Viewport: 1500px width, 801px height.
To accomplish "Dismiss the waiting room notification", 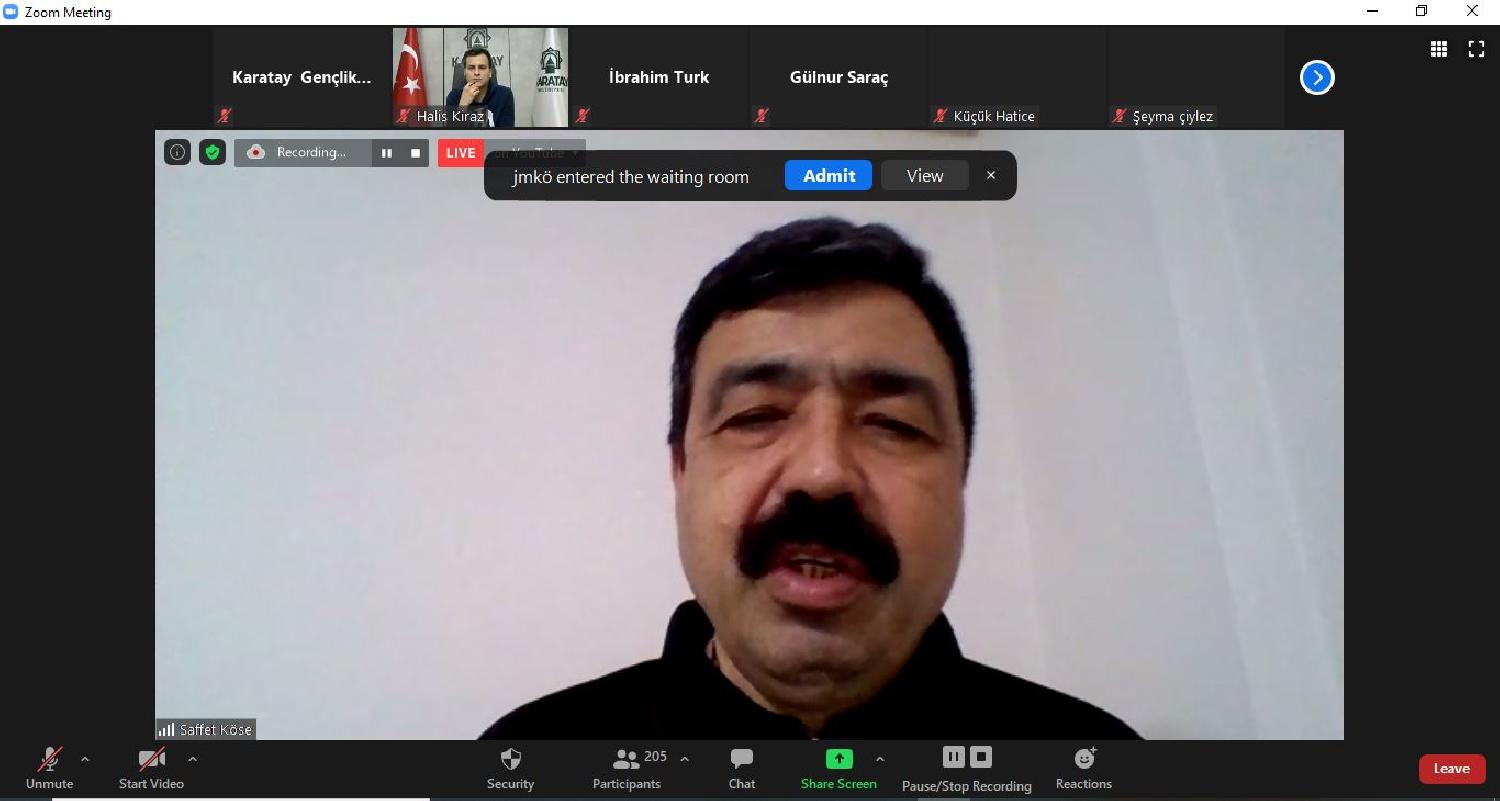I will [x=991, y=176].
